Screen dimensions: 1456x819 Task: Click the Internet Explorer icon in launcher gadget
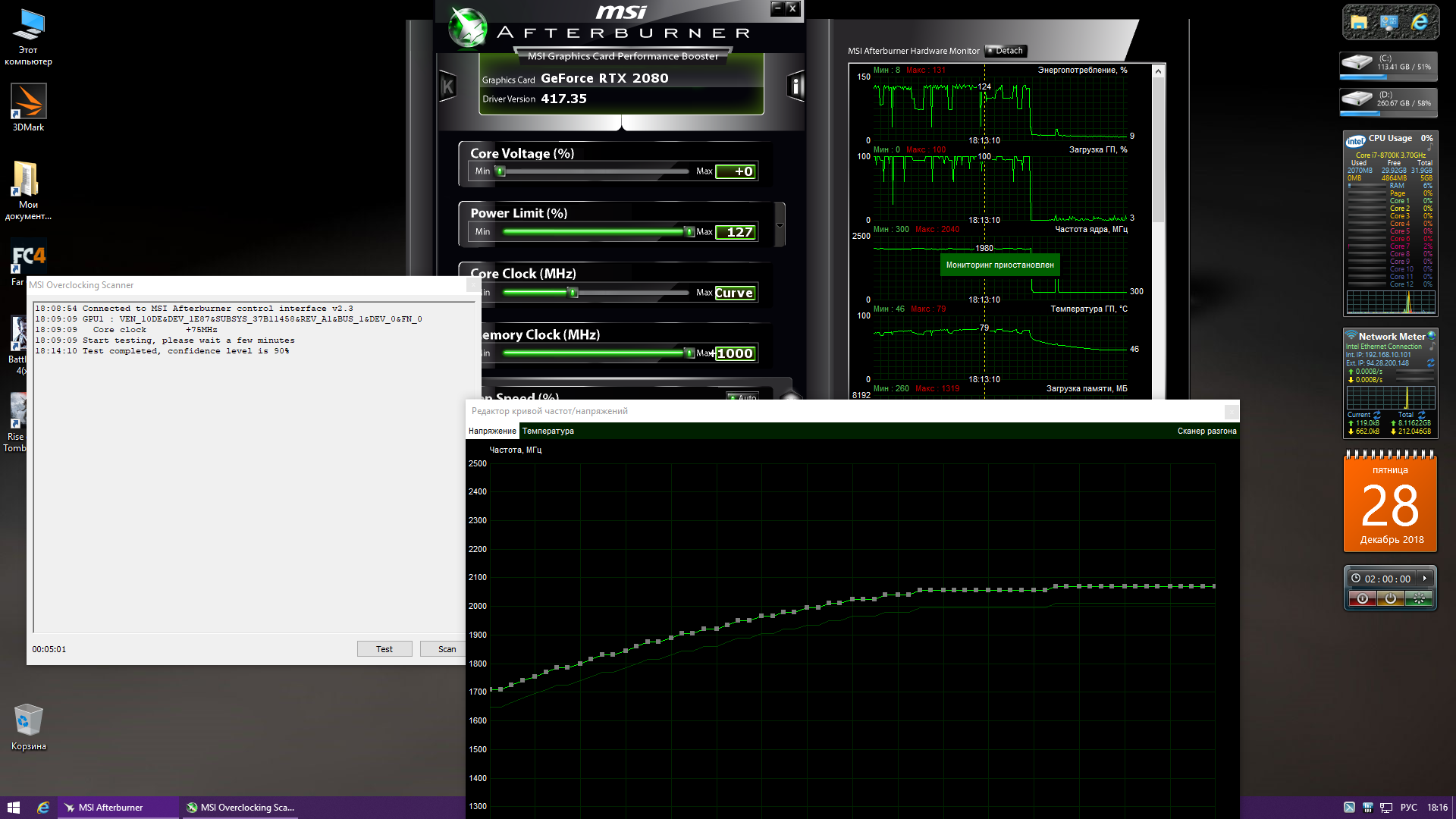1420,22
